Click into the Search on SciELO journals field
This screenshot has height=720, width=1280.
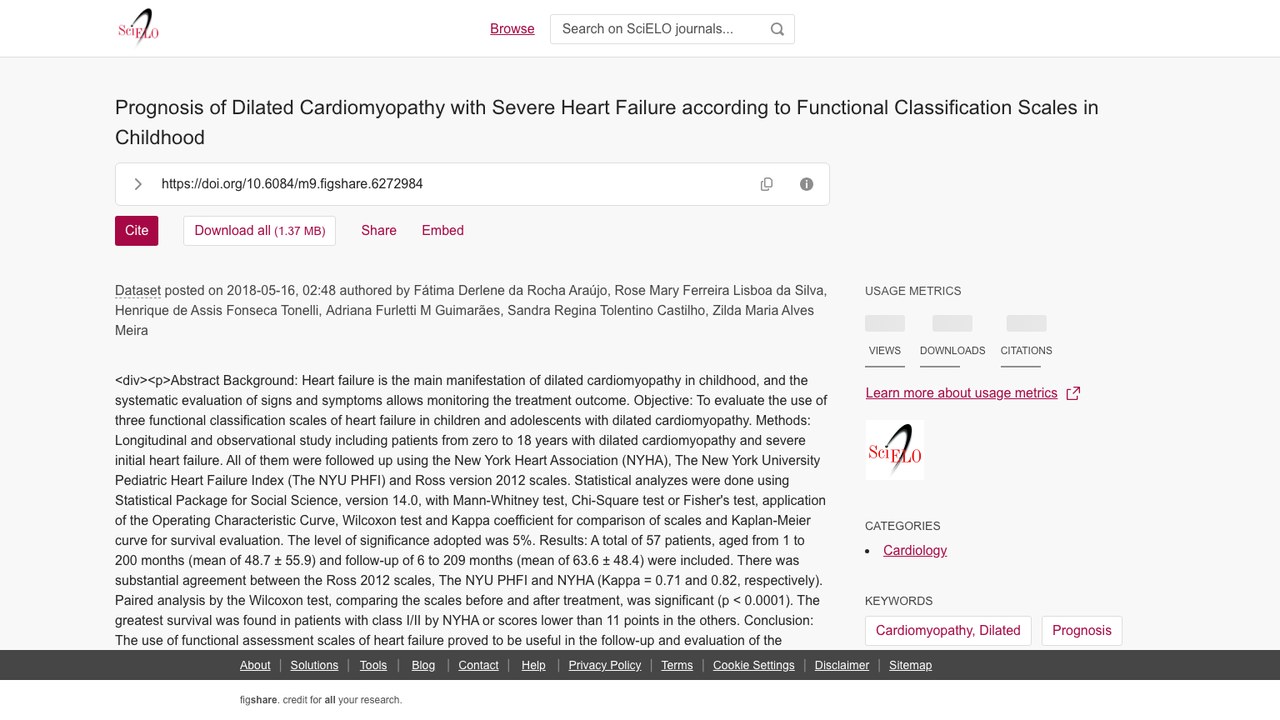659,29
